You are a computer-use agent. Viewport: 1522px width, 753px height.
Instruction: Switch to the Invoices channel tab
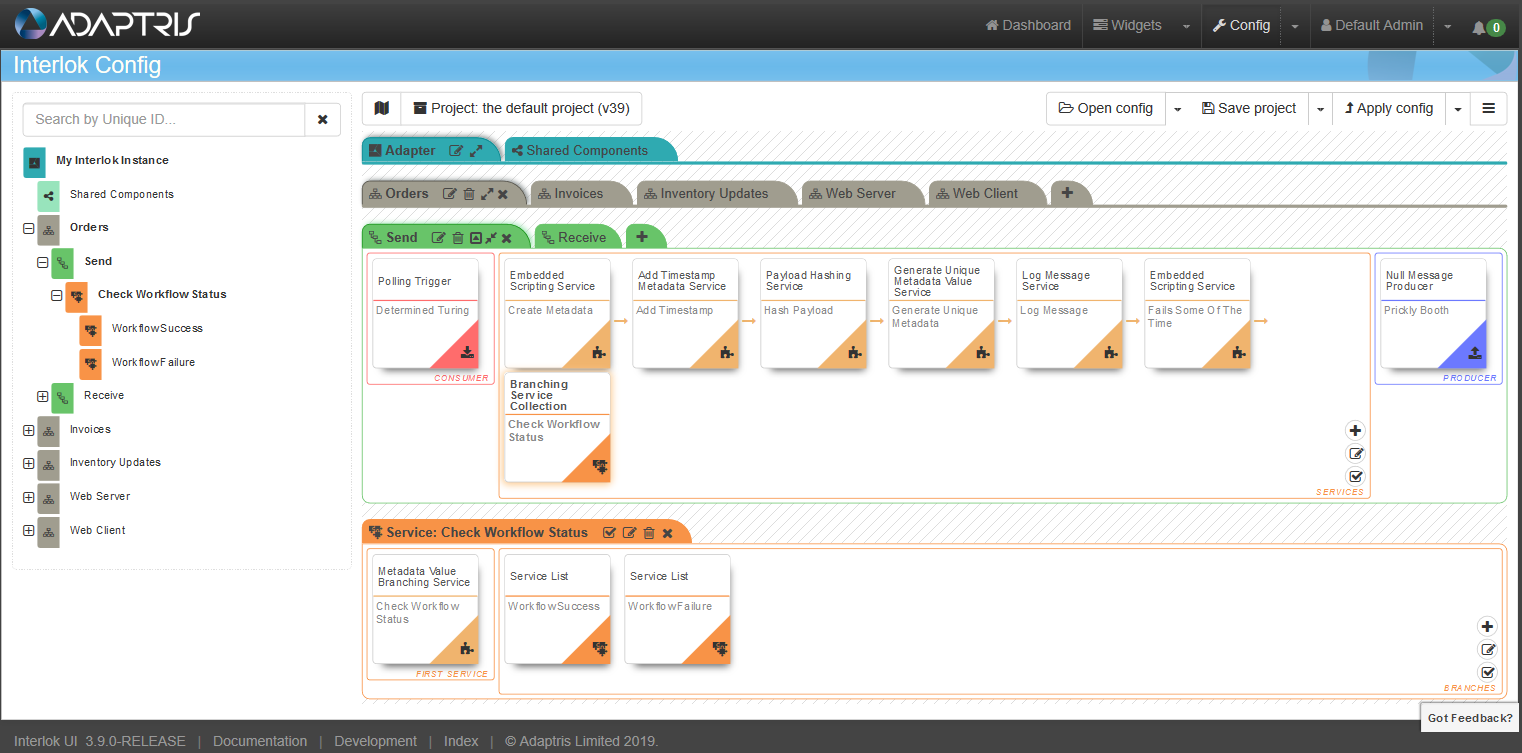point(579,193)
